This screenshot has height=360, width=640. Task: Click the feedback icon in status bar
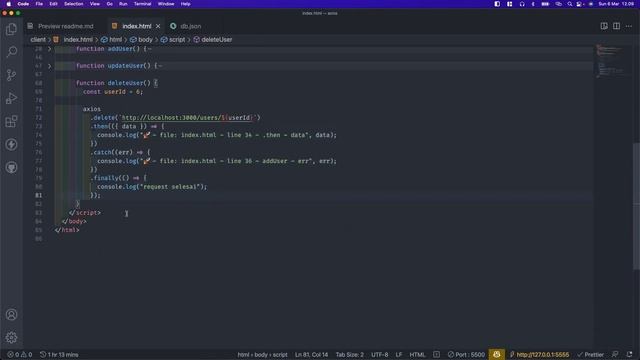point(615,355)
